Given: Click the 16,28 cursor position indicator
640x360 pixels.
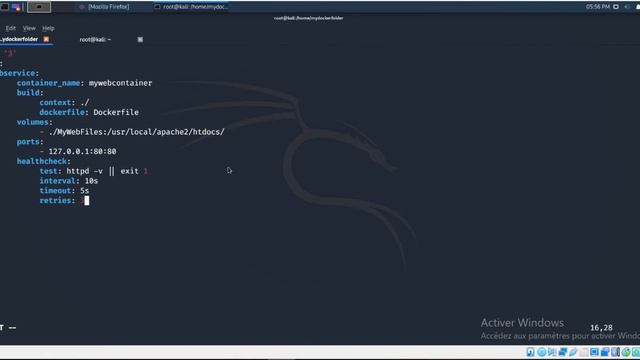Looking at the screenshot, I should coord(601,328).
